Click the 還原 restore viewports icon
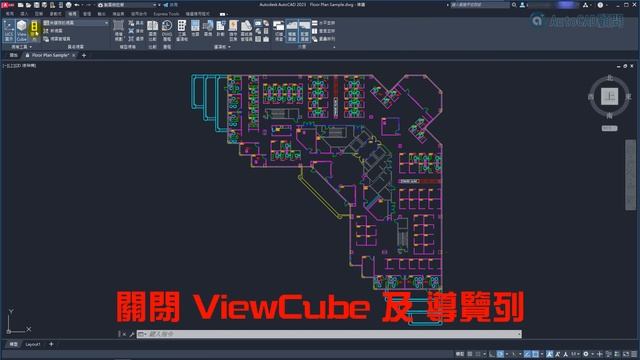640x360 pixels. tap(136, 39)
